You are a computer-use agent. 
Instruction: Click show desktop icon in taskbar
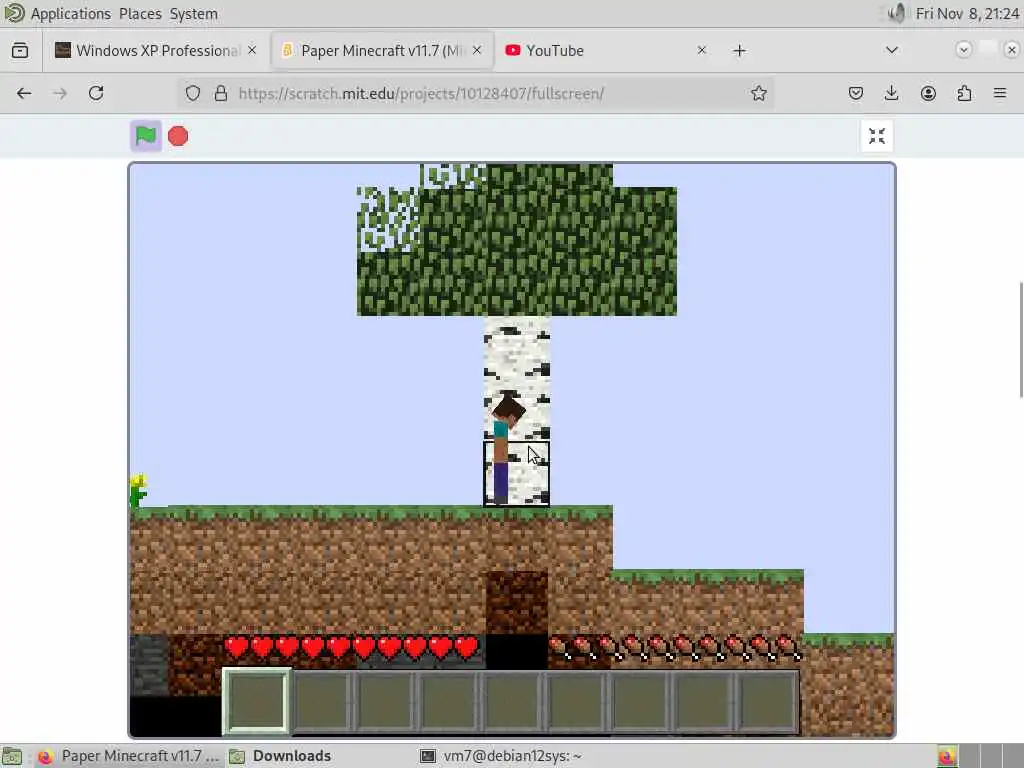(x=12, y=756)
